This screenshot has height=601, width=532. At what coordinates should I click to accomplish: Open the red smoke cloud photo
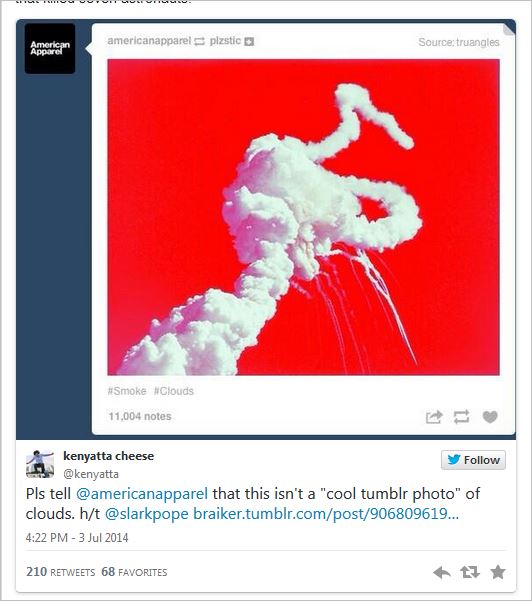(304, 217)
